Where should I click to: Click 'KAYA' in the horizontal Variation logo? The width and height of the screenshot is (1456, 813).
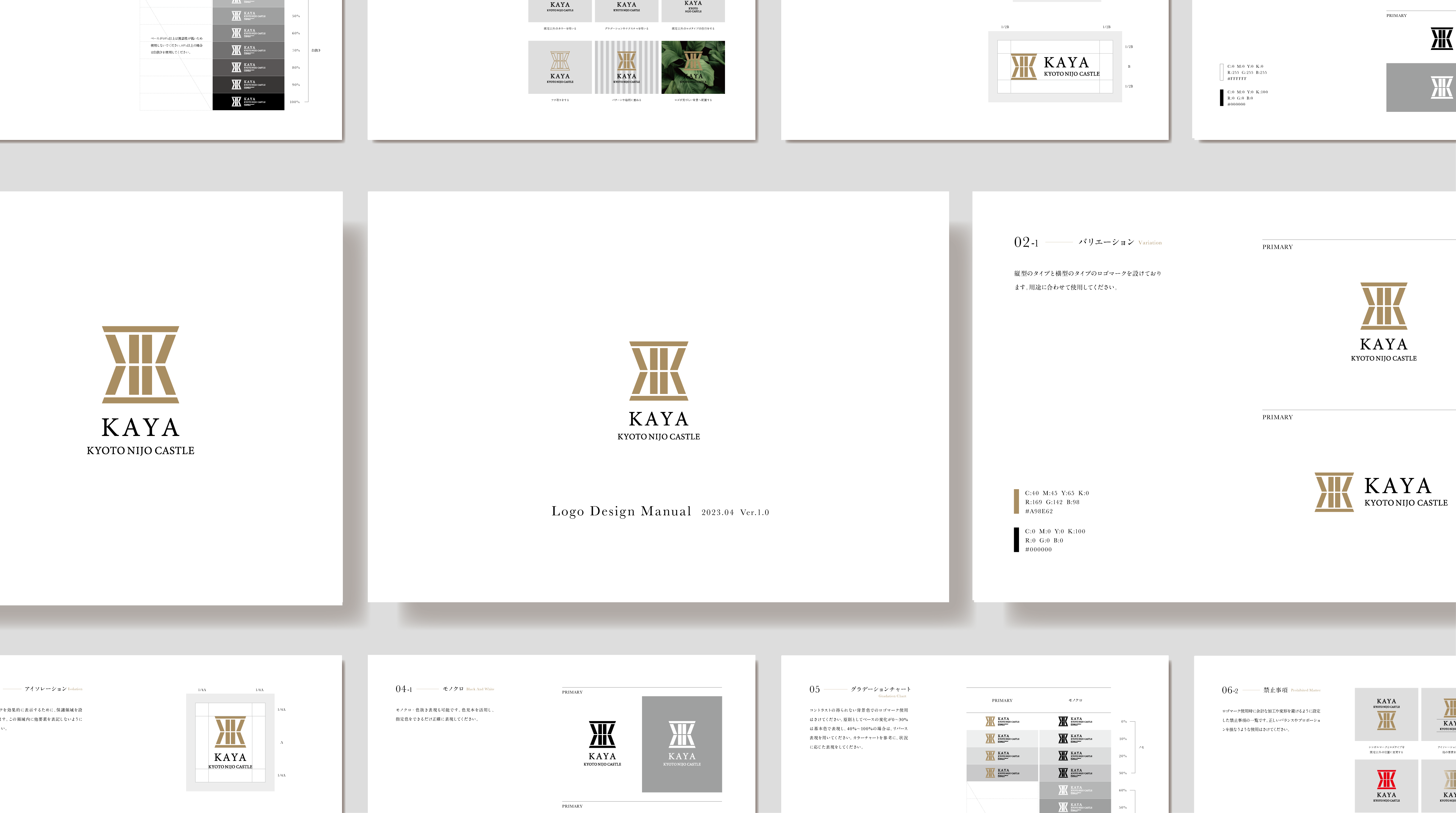(x=1397, y=486)
